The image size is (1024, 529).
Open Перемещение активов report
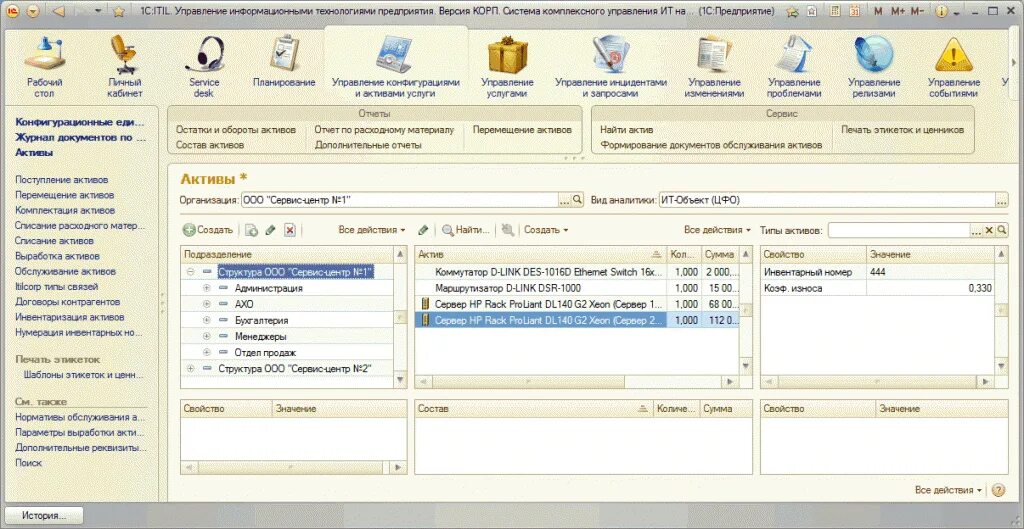tap(522, 130)
